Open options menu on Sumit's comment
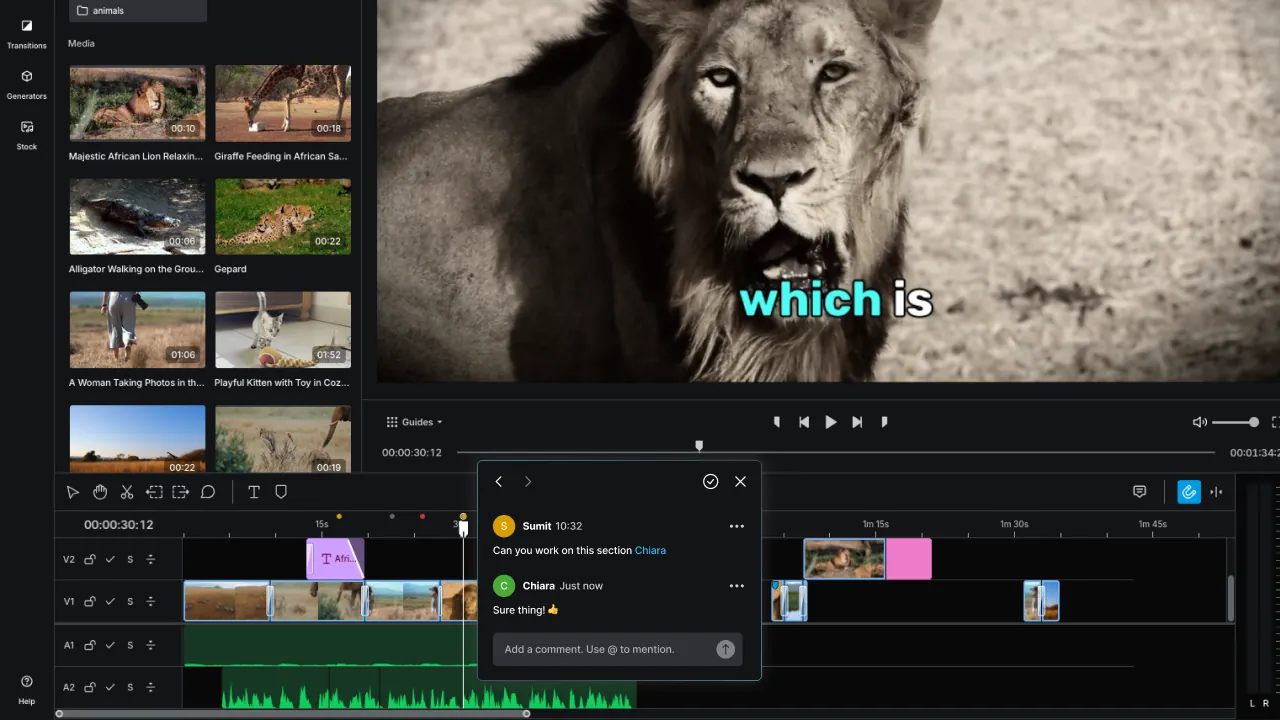The height and width of the screenshot is (720, 1280). click(737, 526)
